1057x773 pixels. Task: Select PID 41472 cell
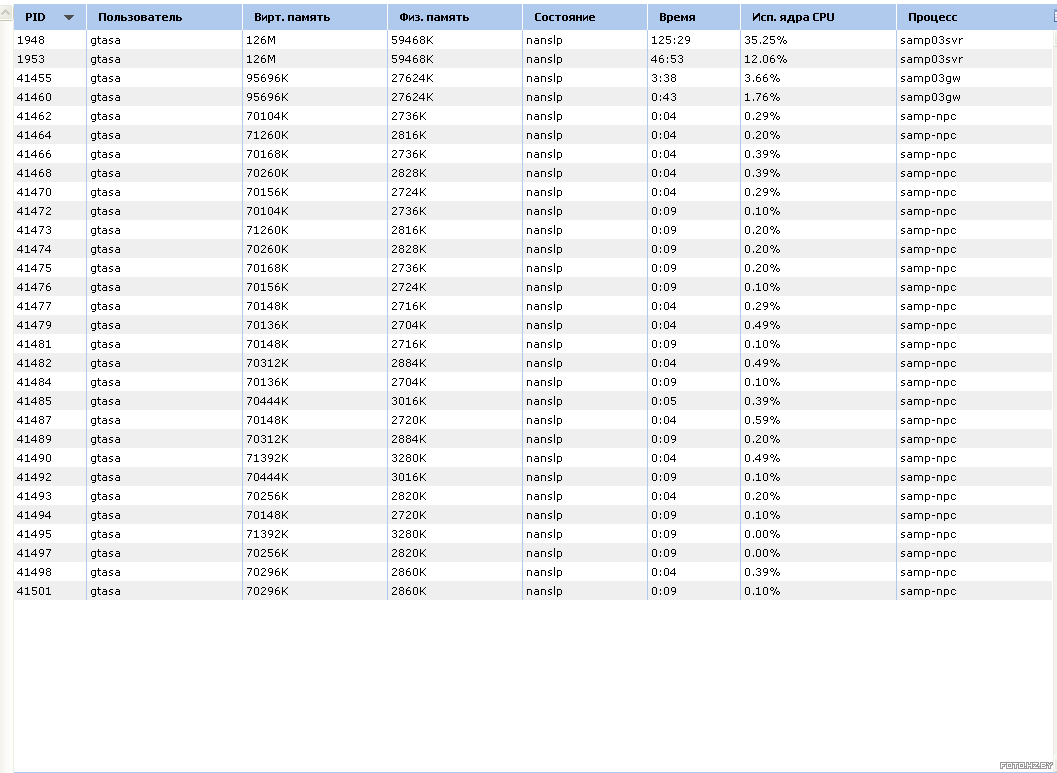[34, 211]
